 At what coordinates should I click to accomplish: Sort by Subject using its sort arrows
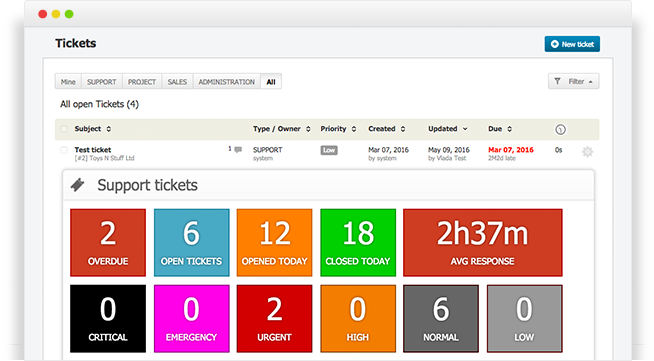pos(108,129)
